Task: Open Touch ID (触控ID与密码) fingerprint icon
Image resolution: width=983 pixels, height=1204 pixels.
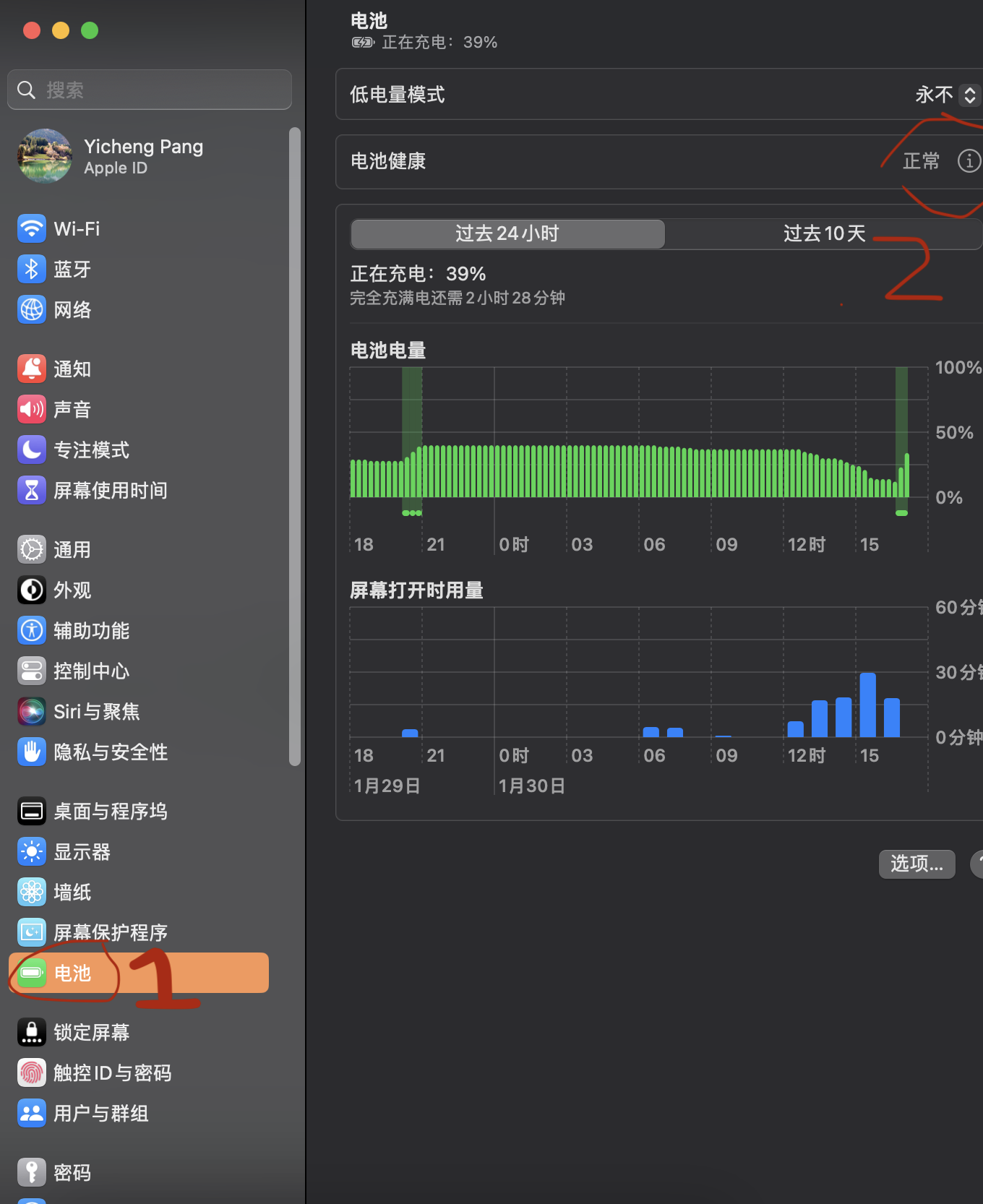Action: pyautogui.click(x=32, y=1073)
